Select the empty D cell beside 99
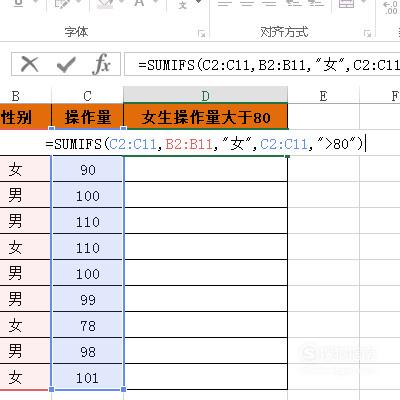This screenshot has width=400, height=400. (206, 300)
